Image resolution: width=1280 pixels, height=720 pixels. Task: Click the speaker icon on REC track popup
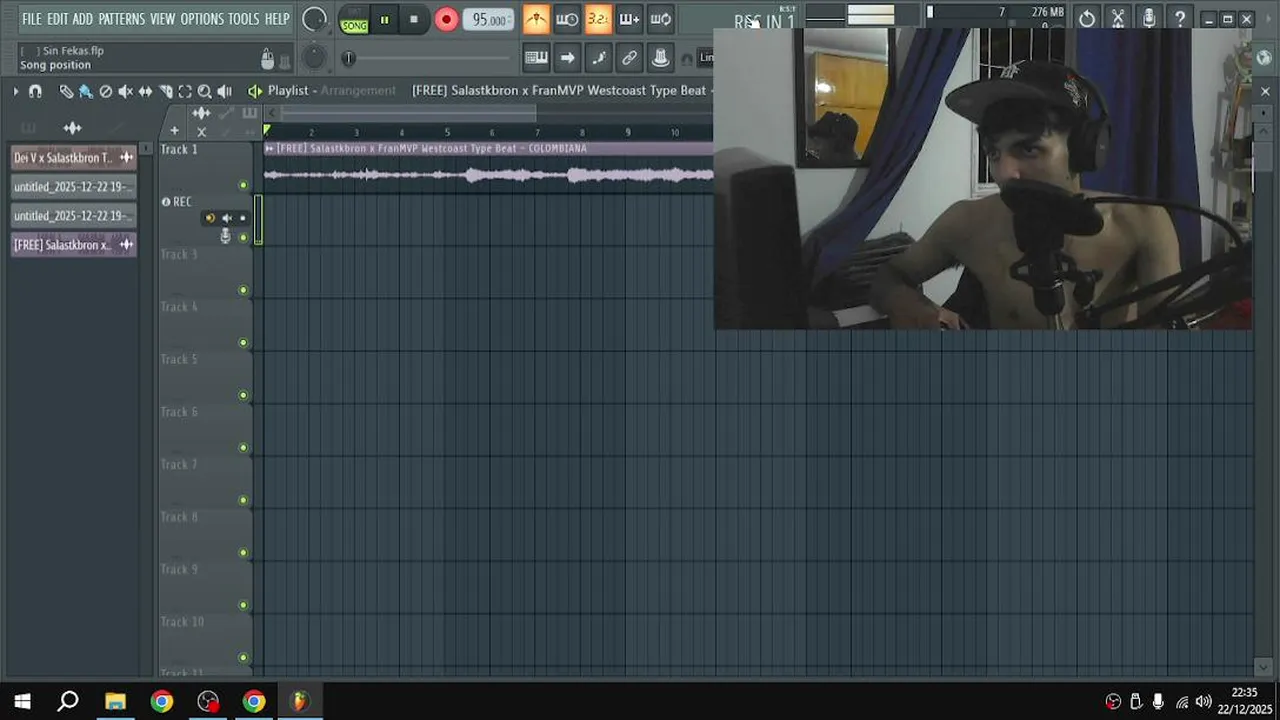pyautogui.click(x=226, y=218)
